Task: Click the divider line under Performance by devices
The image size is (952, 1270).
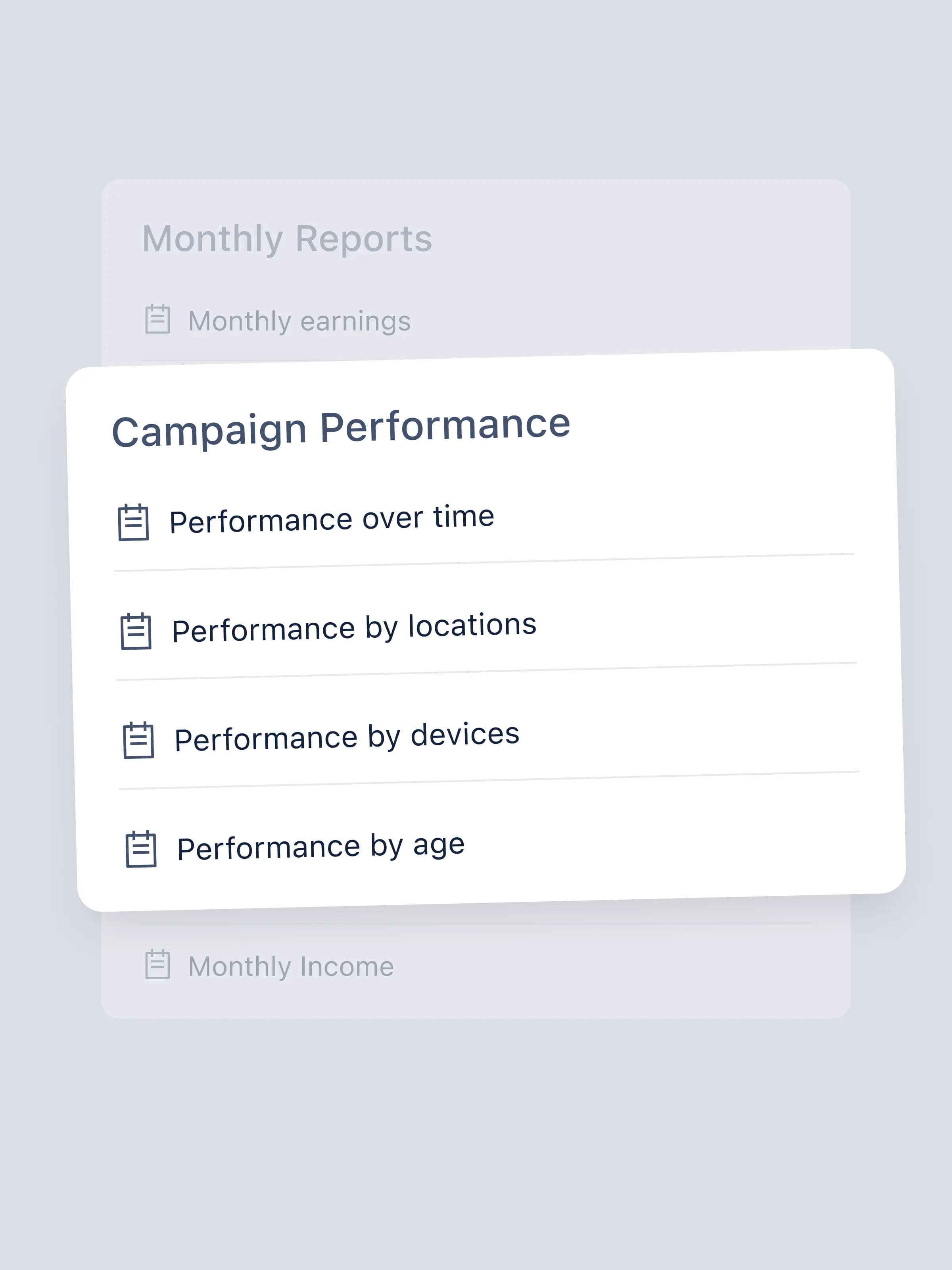Action: tap(489, 781)
